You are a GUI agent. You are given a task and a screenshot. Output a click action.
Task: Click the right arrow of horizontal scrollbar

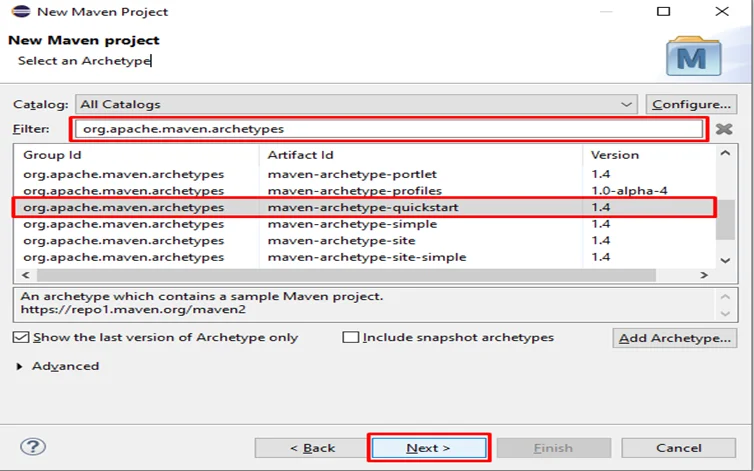704,275
